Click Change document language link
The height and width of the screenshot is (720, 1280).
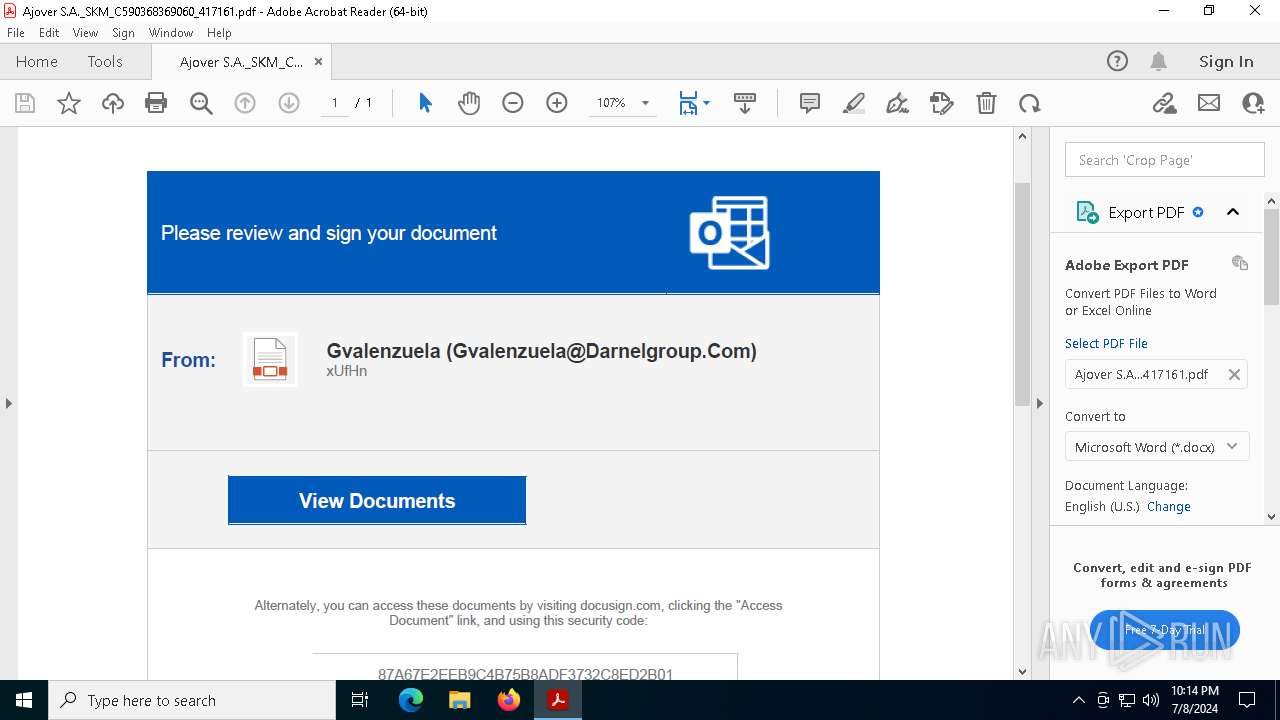pos(1169,506)
